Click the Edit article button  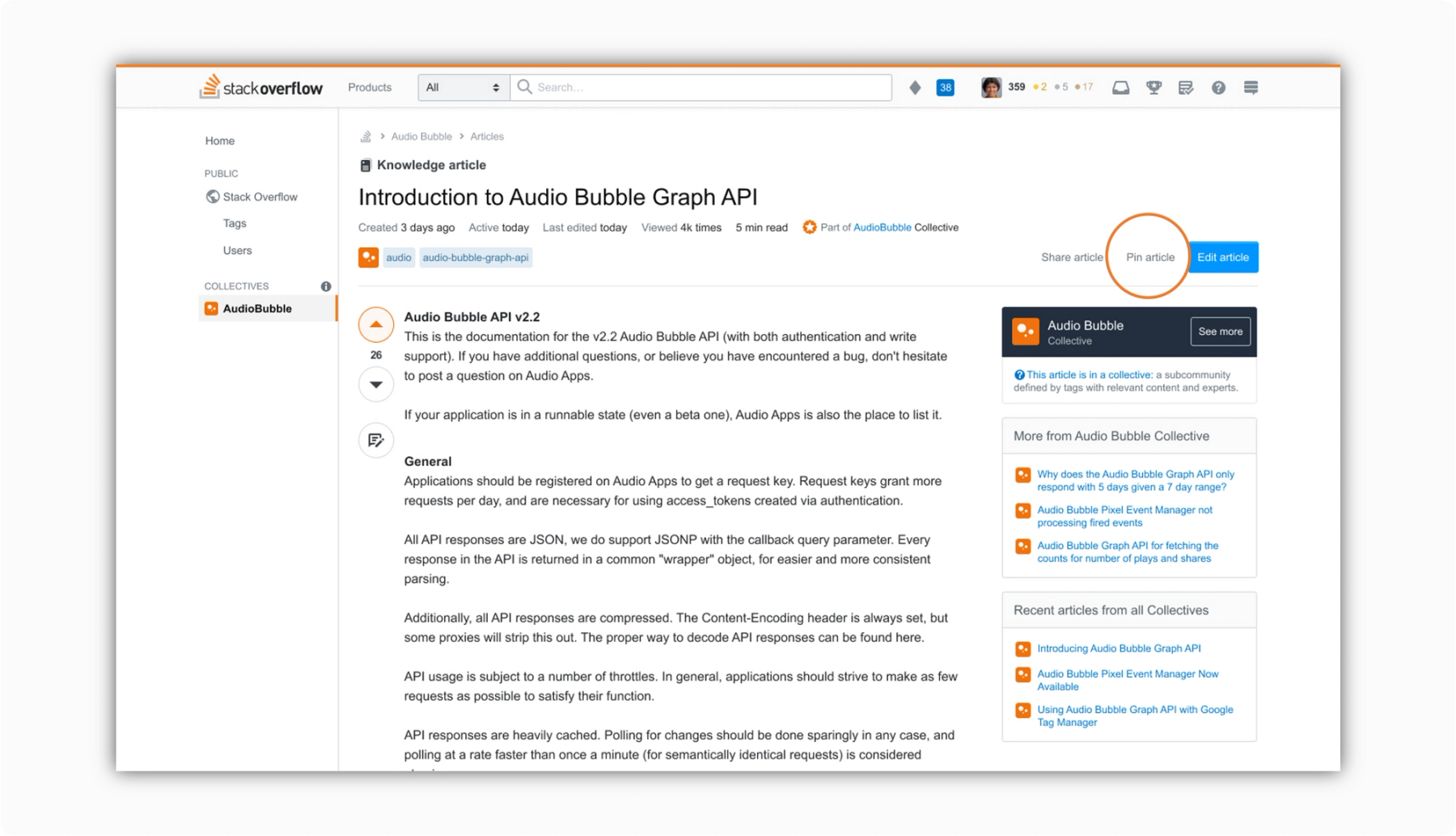point(1222,257)
